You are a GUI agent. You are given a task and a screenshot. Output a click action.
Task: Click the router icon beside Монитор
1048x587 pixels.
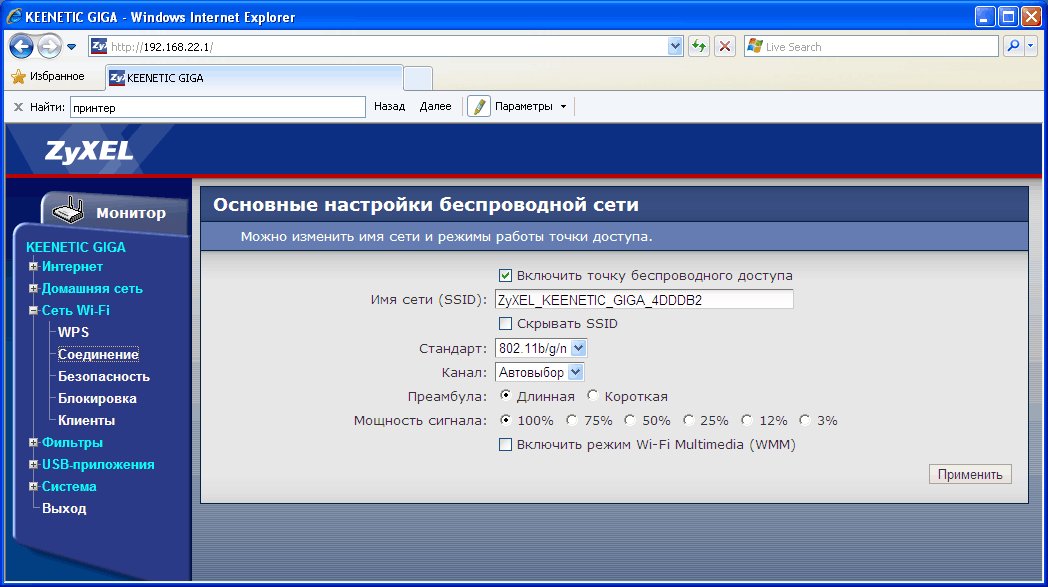click(68, 211)
